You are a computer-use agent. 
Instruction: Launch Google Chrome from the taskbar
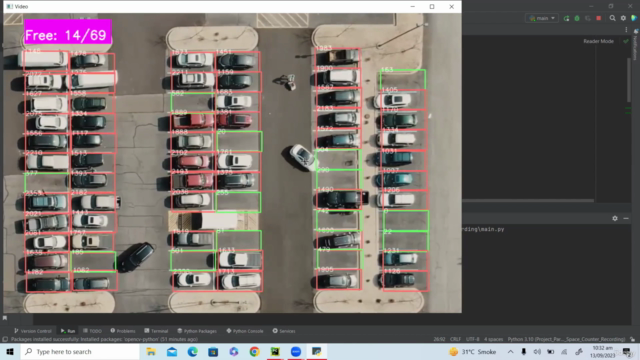(x=255, y=351)
